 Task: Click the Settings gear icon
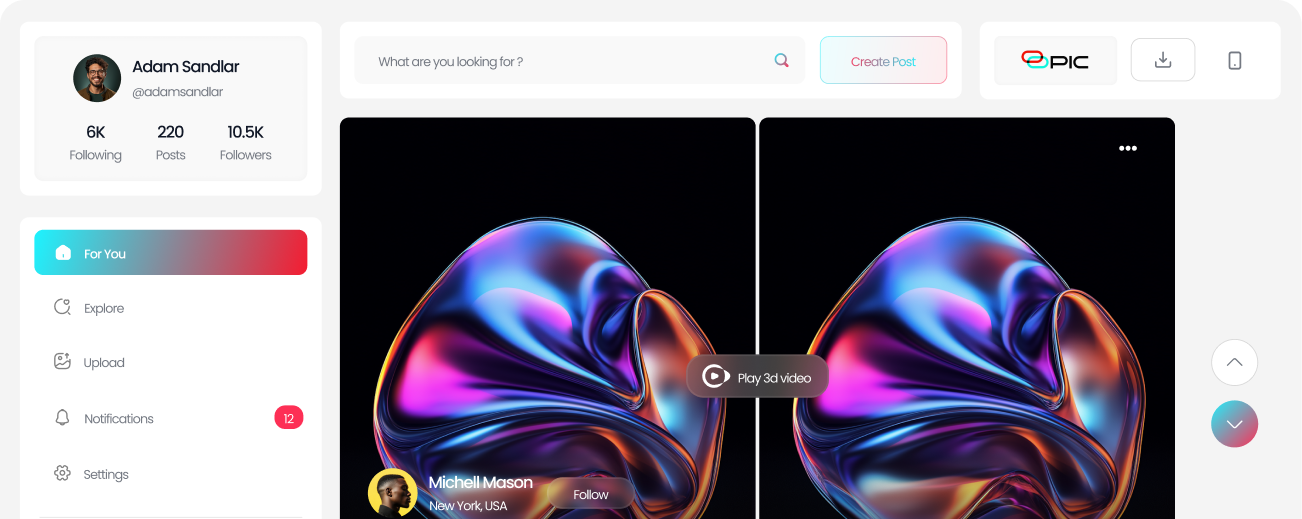(x=62, y=474)
